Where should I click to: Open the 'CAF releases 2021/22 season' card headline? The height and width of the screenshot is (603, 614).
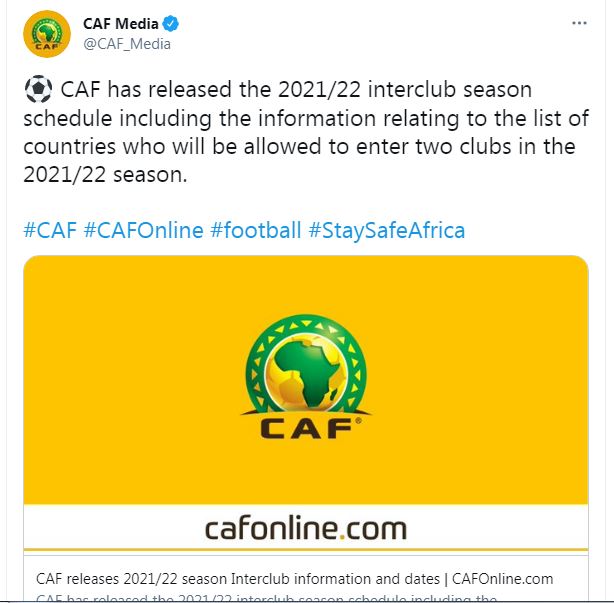(294, 579)
